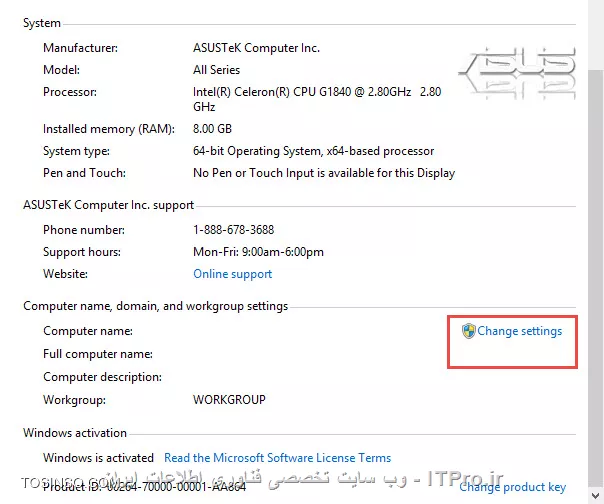Read the Microsoft Software License Terms
604x504 pixels.
click(x=277, y=458)
